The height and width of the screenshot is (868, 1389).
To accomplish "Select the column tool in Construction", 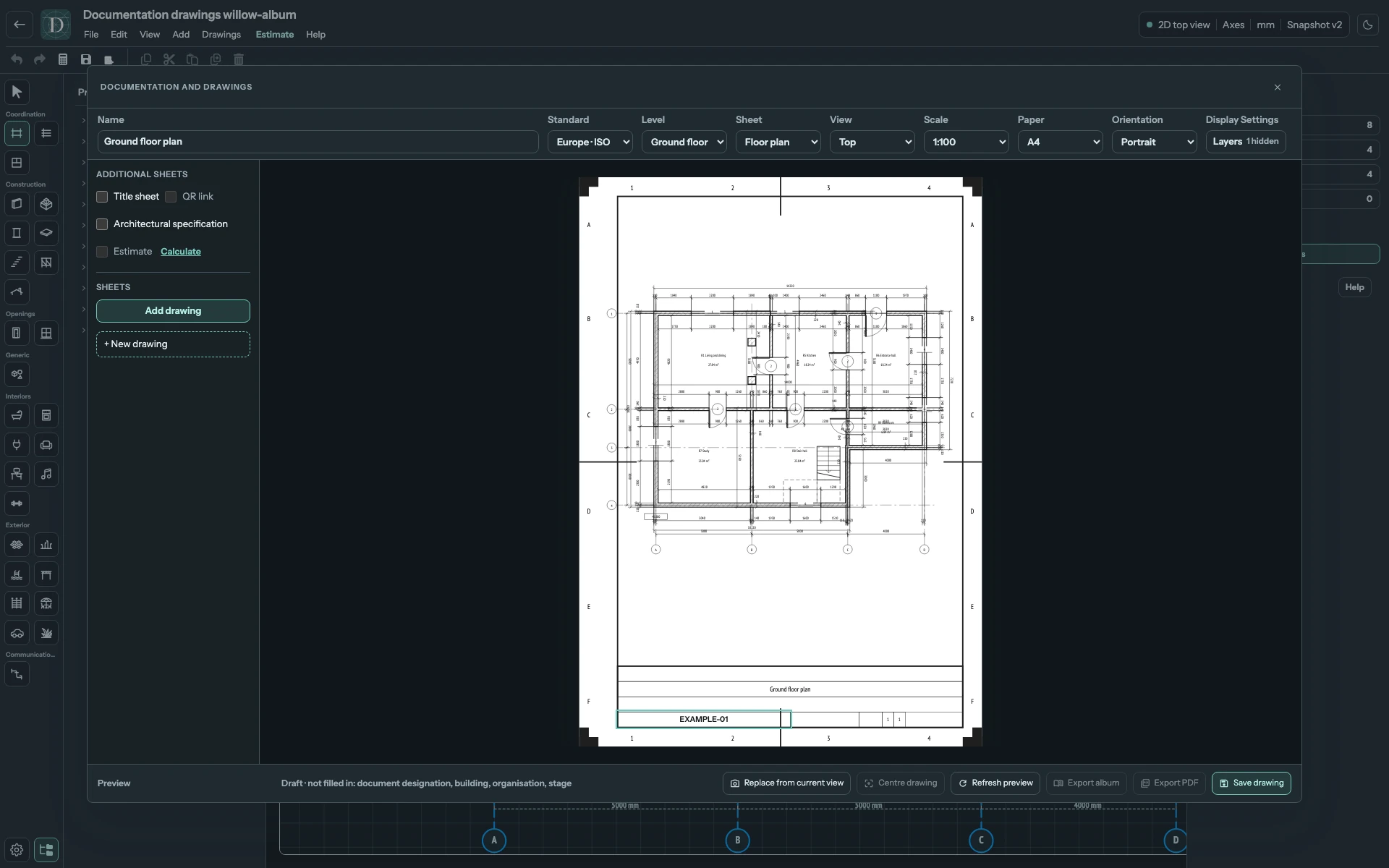I will (x=17, y=233).
